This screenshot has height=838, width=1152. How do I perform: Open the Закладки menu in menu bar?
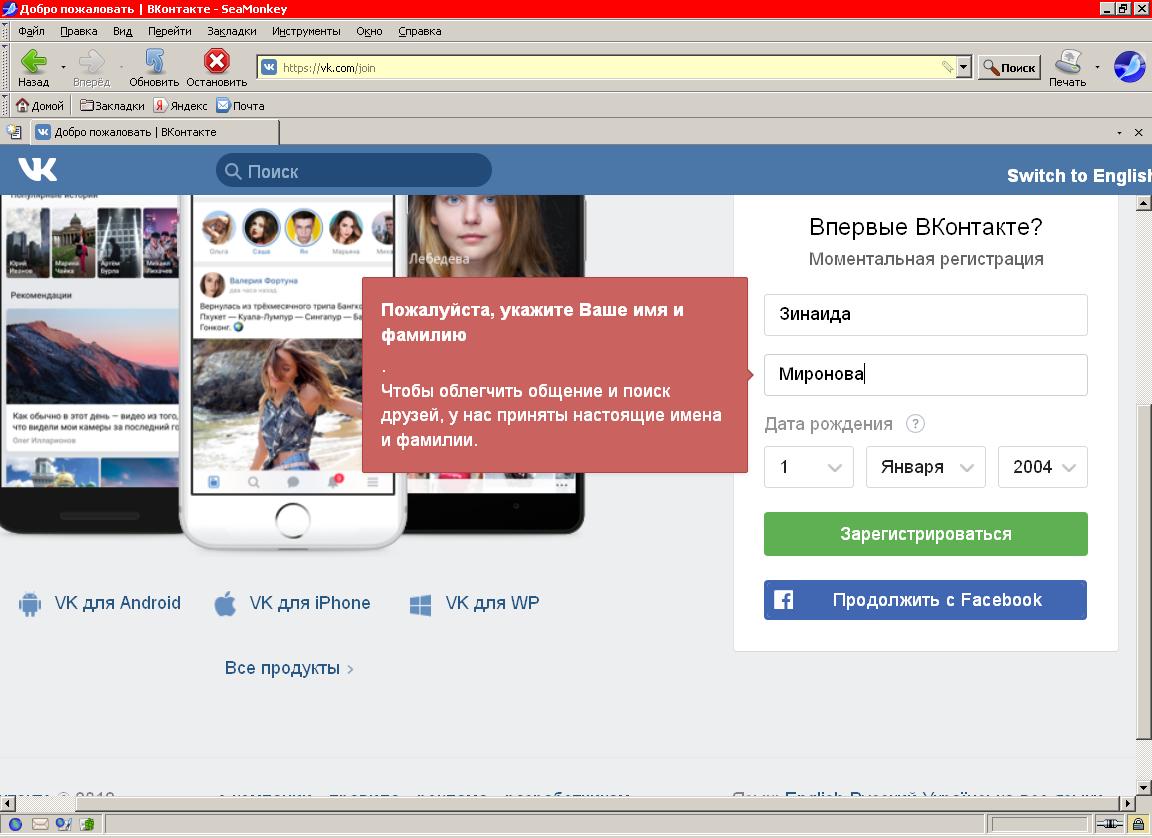231,31
